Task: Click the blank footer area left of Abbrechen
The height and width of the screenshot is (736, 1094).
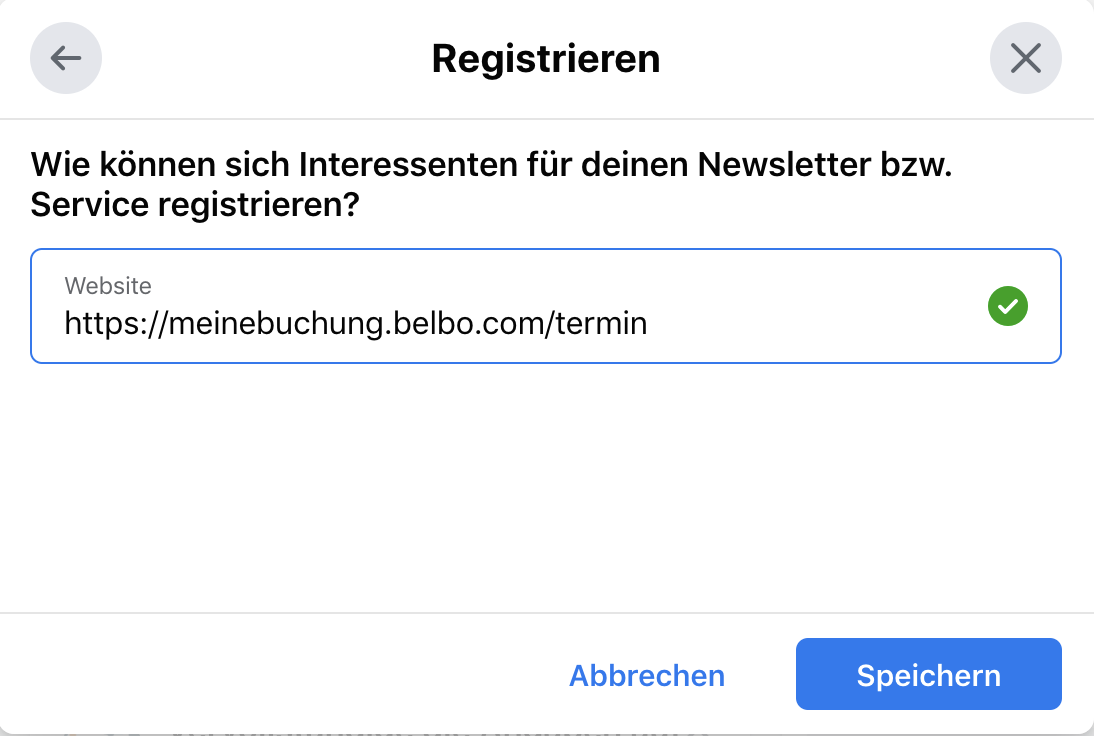Action: point(279,674)
